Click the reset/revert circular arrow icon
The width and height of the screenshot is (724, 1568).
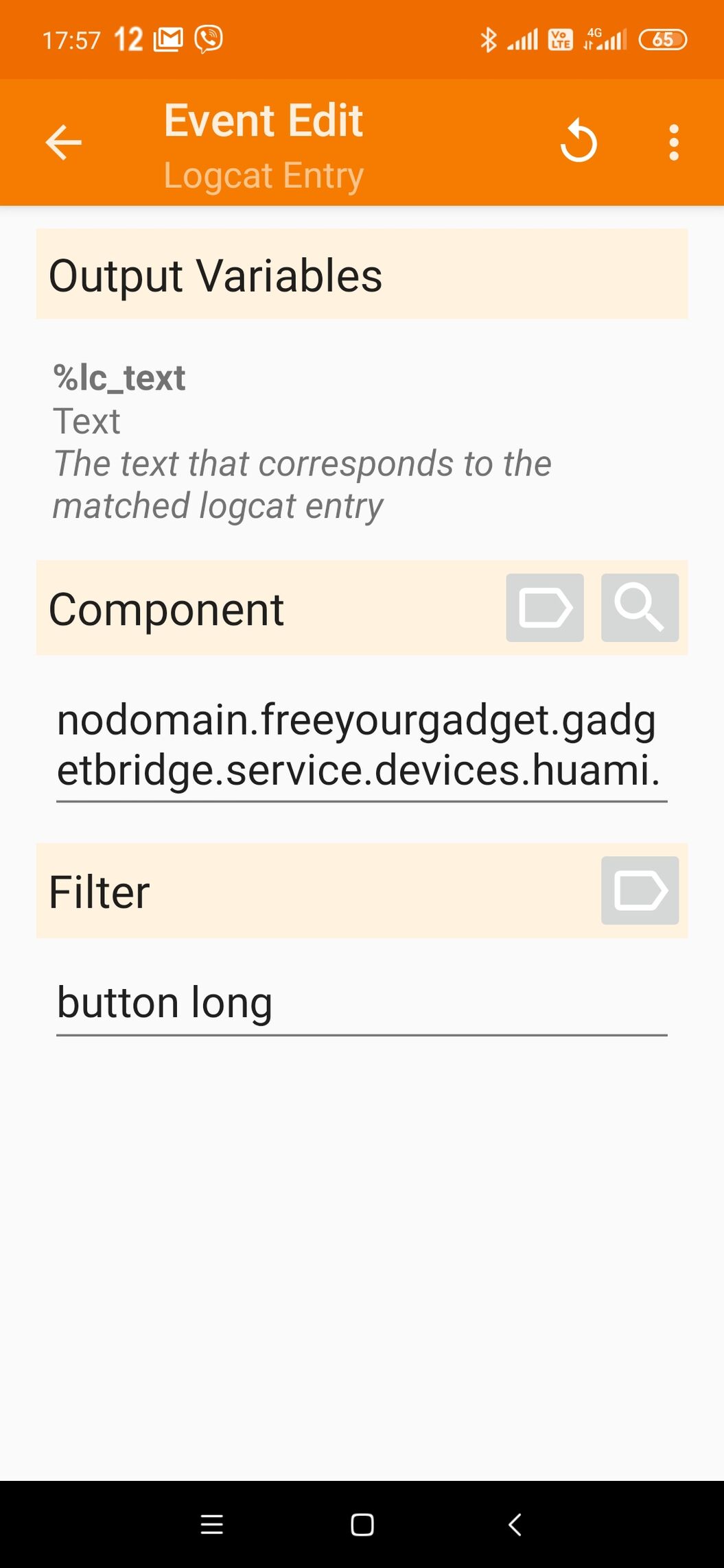coord(579,141)
